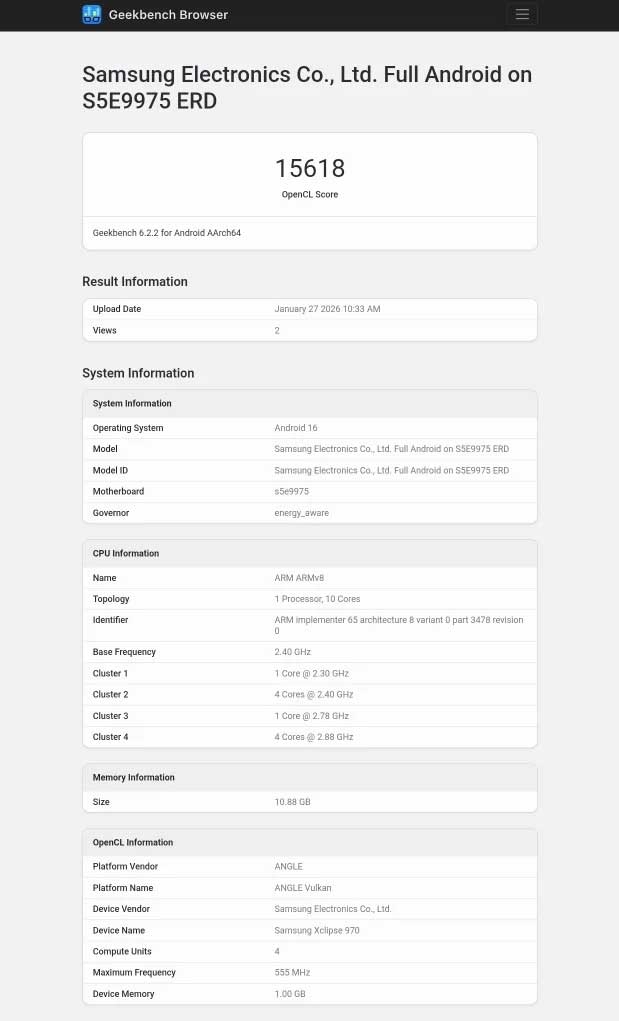The height and width of the screenshot is (1021, 619).
Task: Click the Governor energy_aware entry
Action: [x=302, y=512]
